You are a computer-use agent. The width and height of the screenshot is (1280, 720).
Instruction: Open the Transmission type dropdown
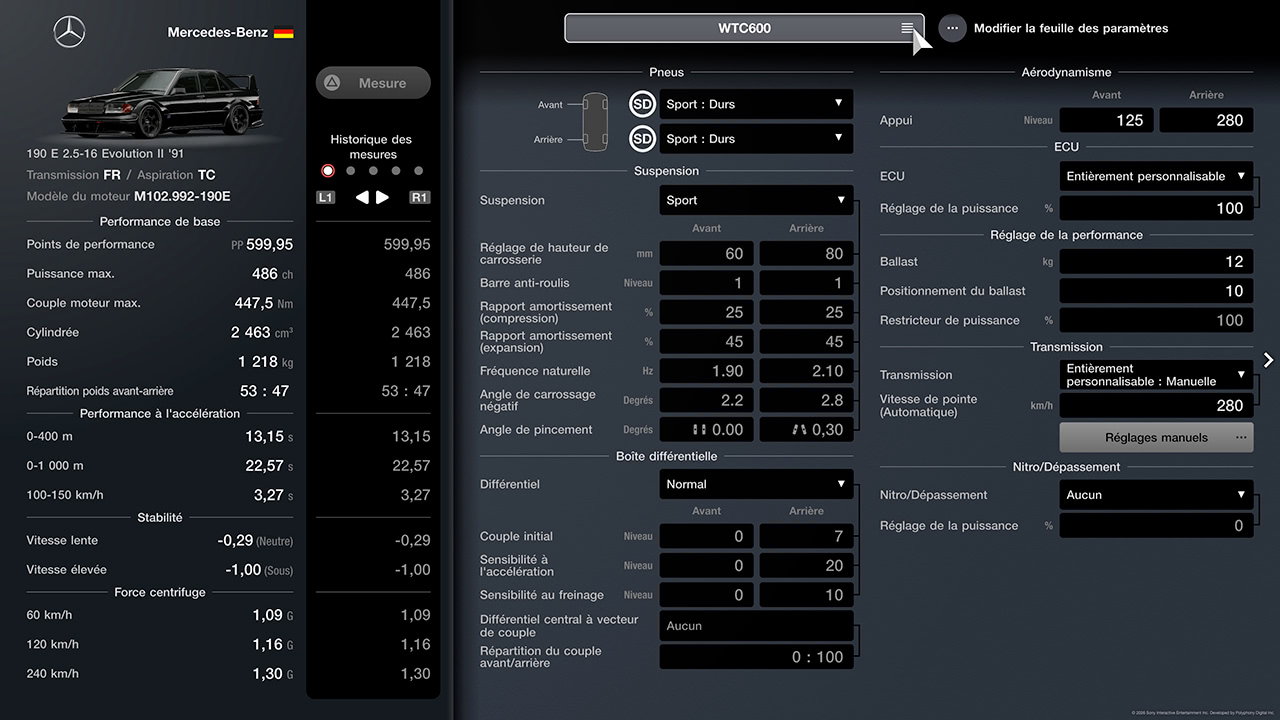1157,375
